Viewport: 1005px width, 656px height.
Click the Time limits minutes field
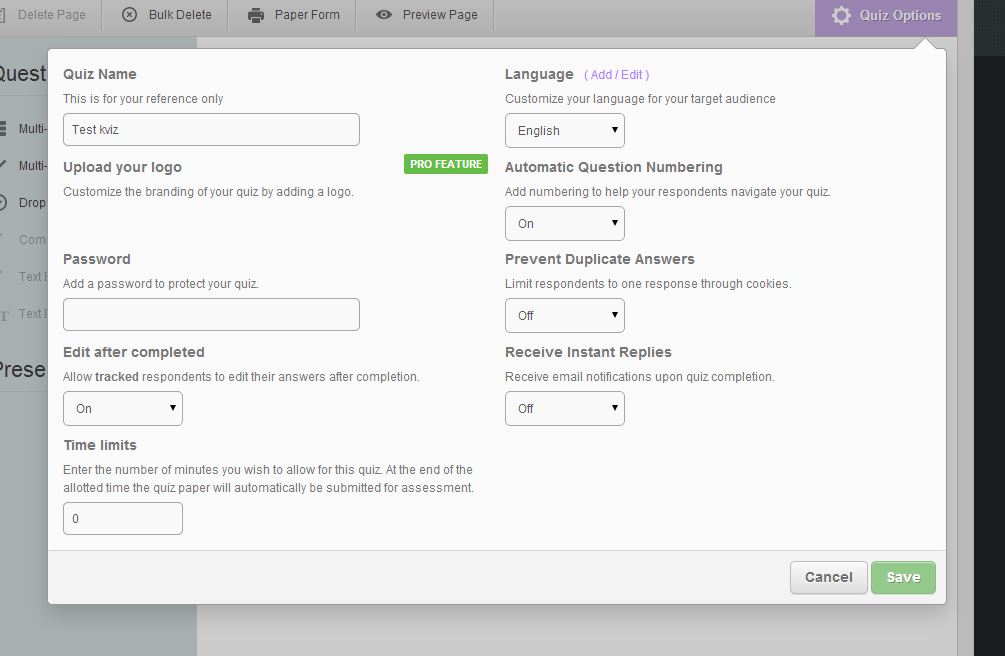pos(122,519)
